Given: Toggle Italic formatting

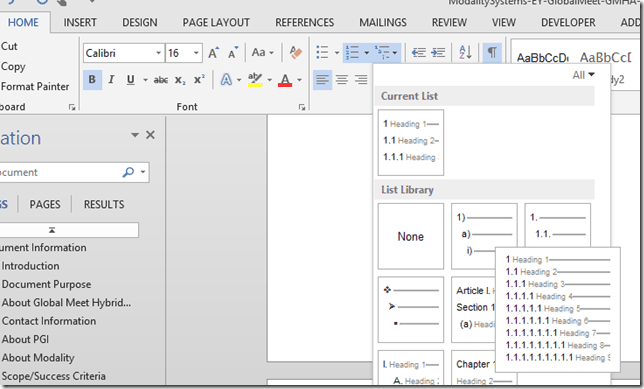Looking at the screenshot, I should pos(111,79).
